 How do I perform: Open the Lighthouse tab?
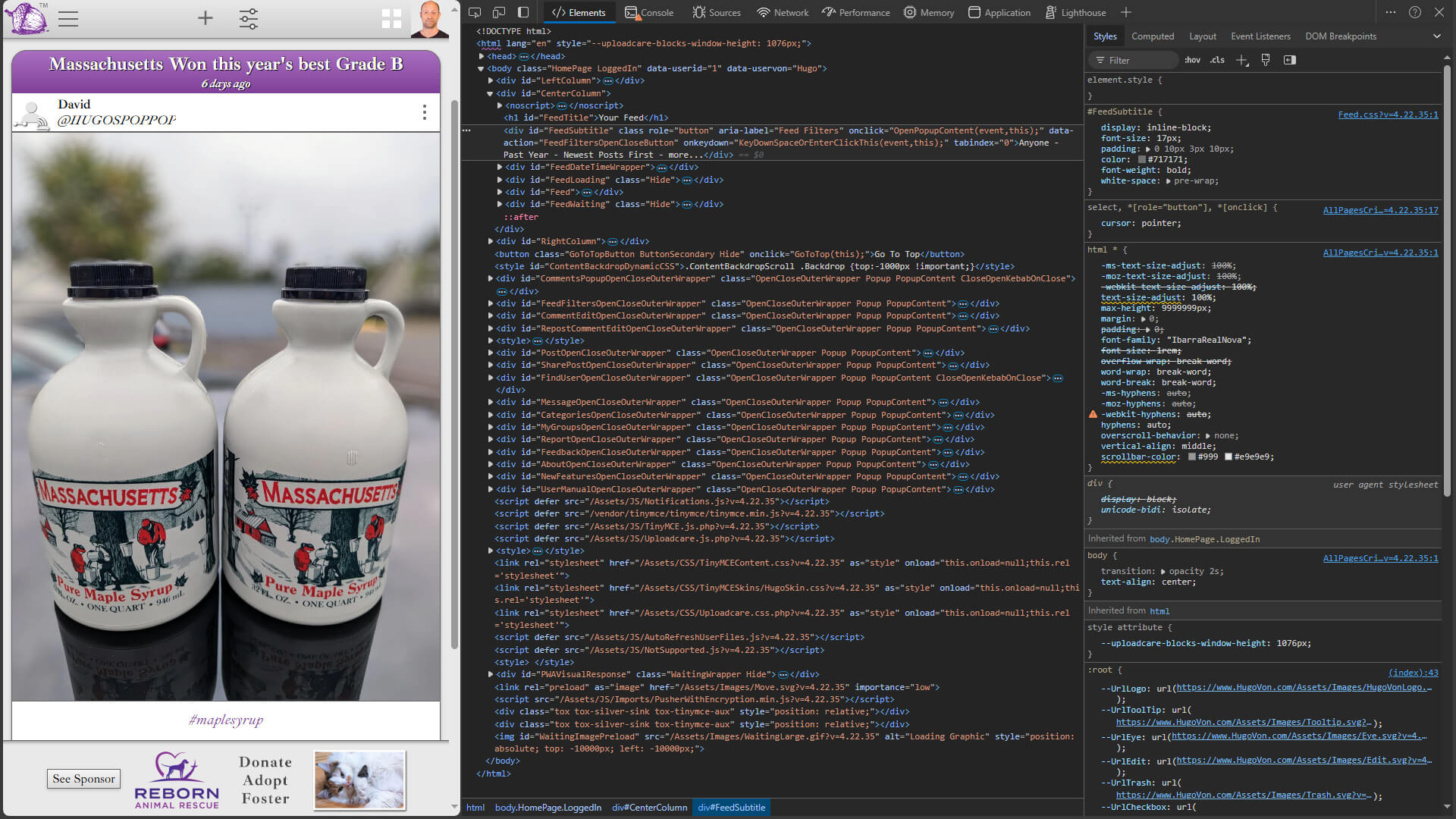pos(1075,12)
